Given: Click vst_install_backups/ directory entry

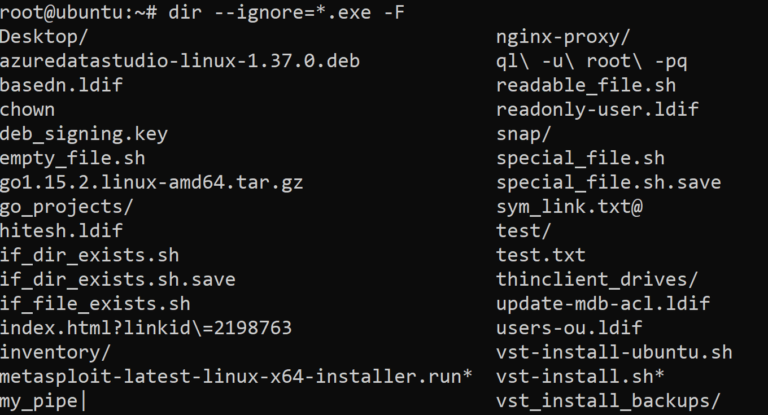Looking at the screenshot, I should (x=608, y=401).
